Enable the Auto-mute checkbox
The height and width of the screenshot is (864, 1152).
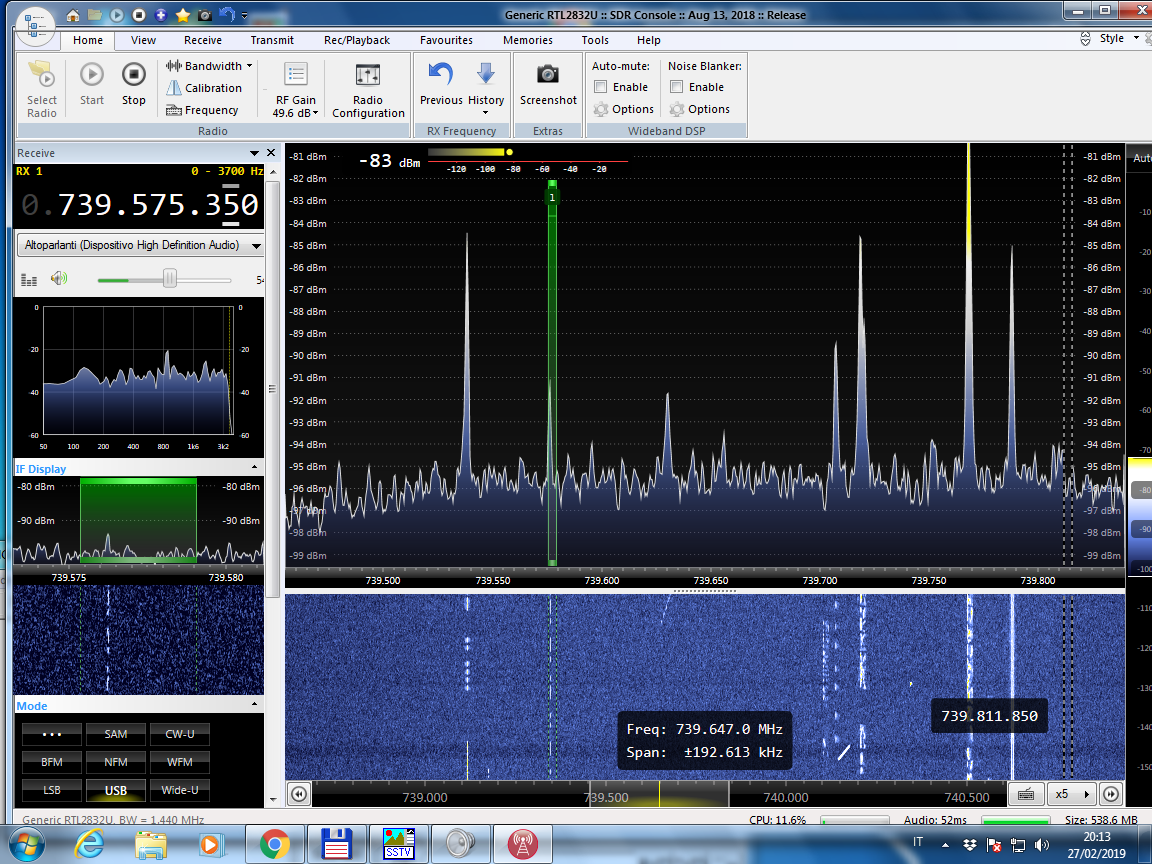click(x=601, y=87)
